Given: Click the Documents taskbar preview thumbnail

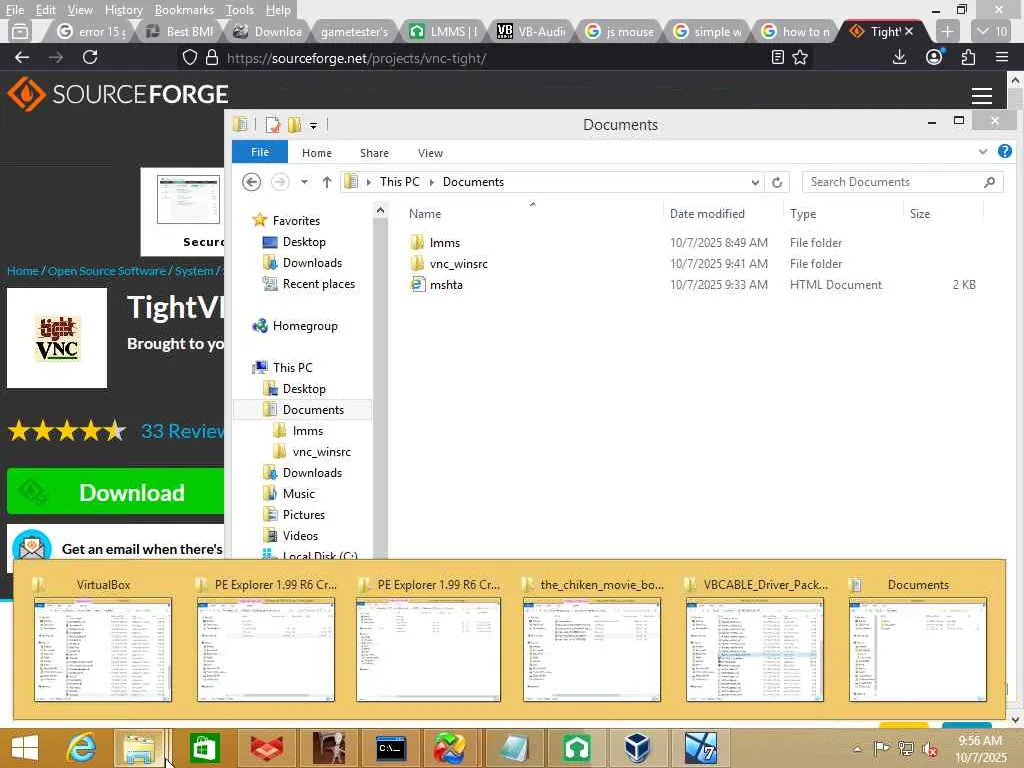Looking at the screenshot, I should [918, 649].
